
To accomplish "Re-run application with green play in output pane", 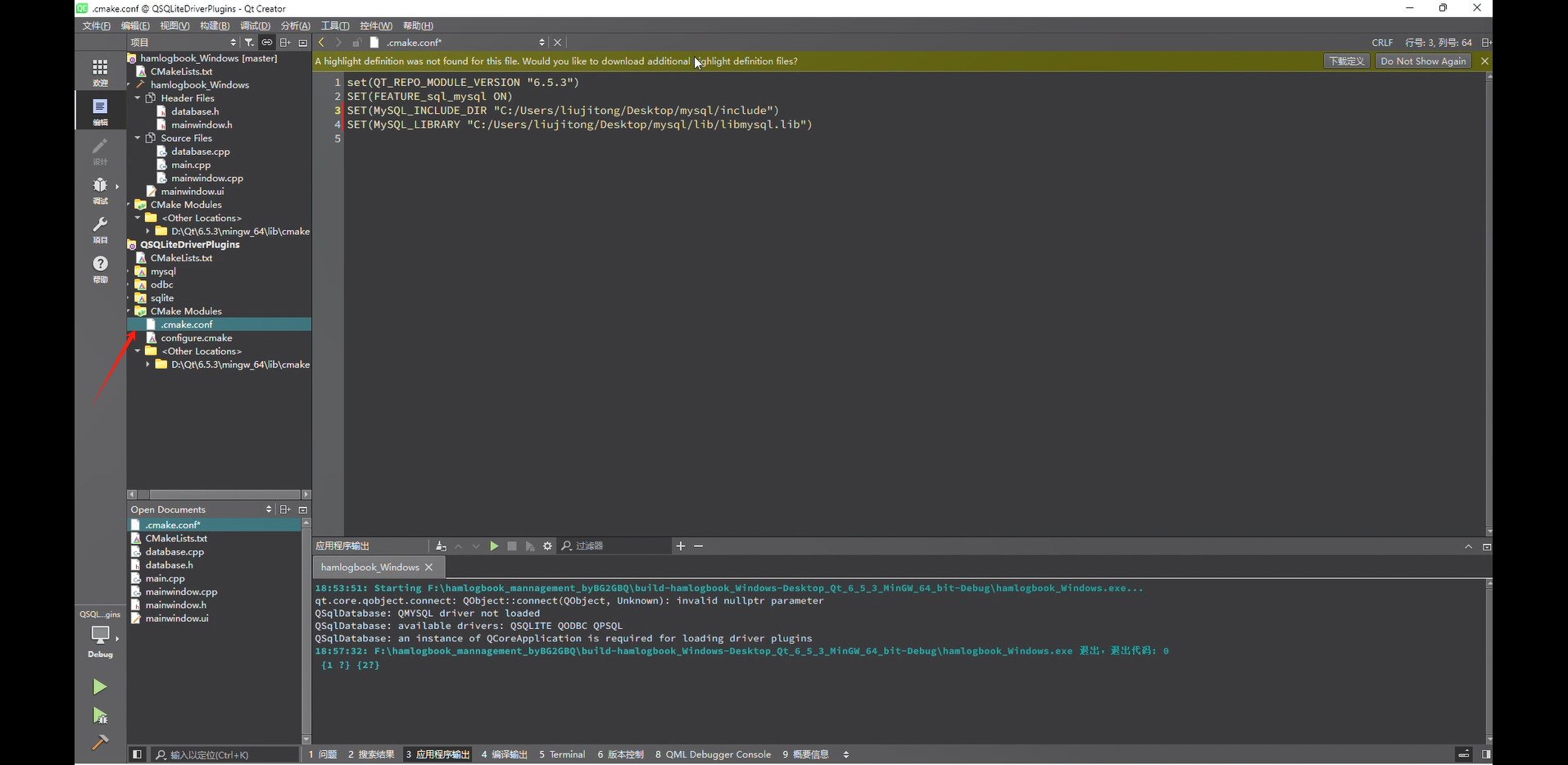I will pyautogui.click(x=494, y=545).
